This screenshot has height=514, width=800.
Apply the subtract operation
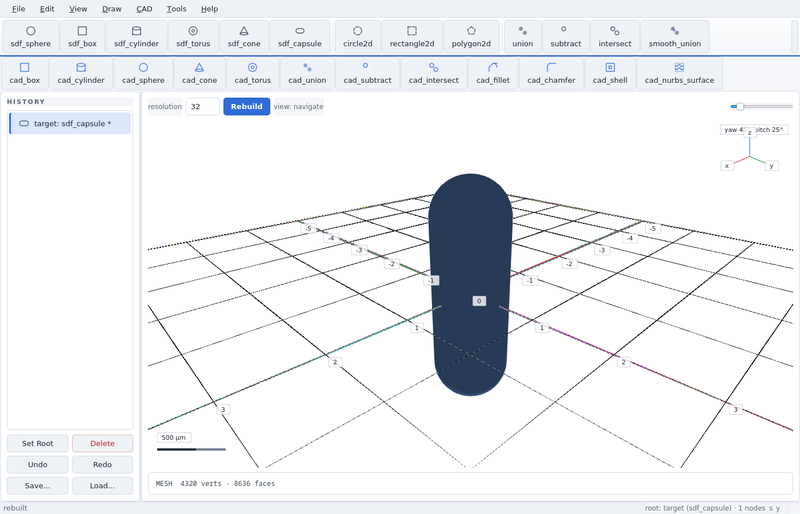click(x=565, y=37)
